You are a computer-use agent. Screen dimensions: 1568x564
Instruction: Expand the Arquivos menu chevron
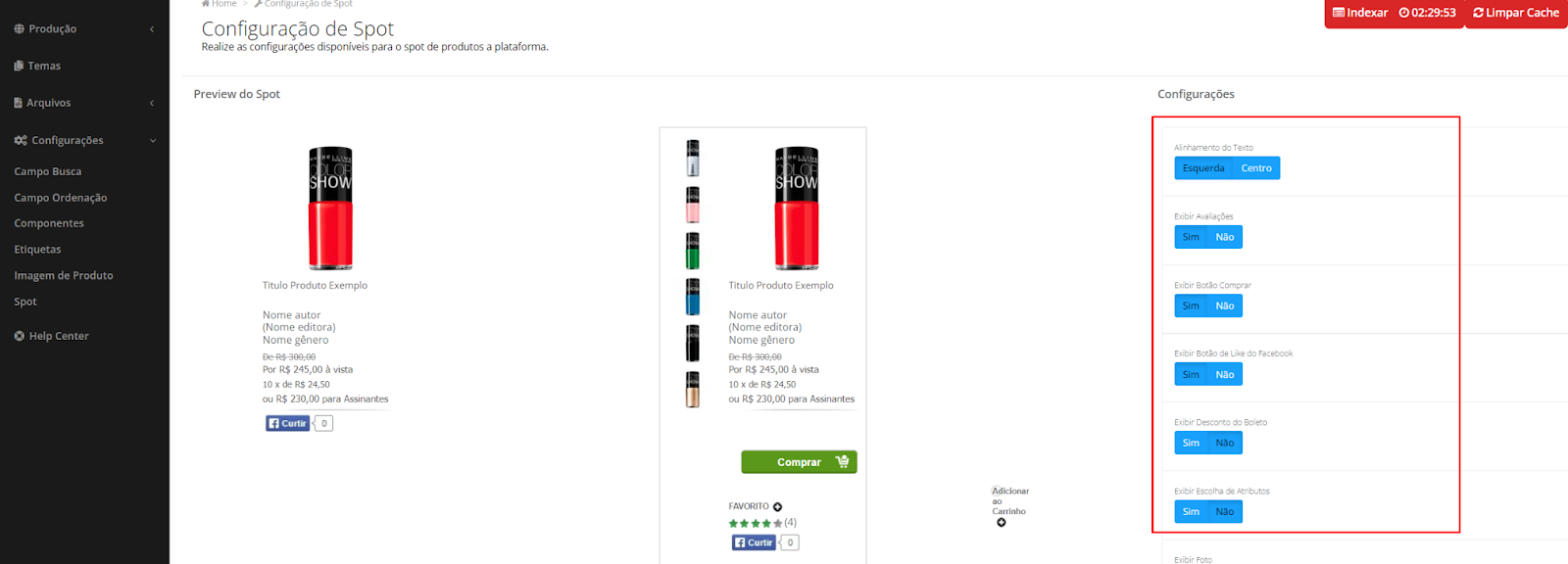tap(152, 103)
